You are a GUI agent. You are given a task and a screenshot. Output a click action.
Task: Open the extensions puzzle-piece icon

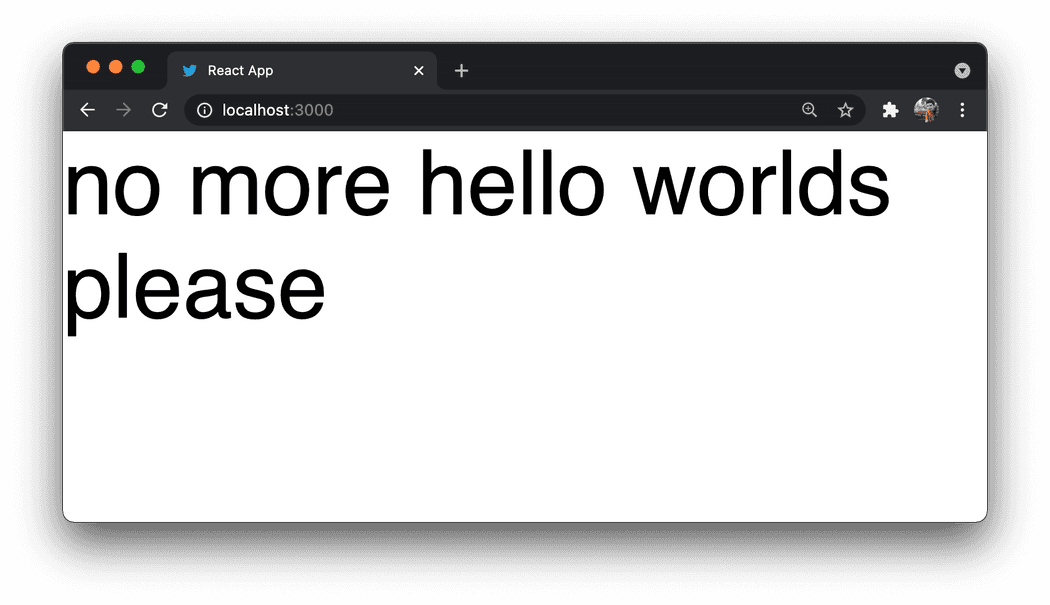[890, 110]
